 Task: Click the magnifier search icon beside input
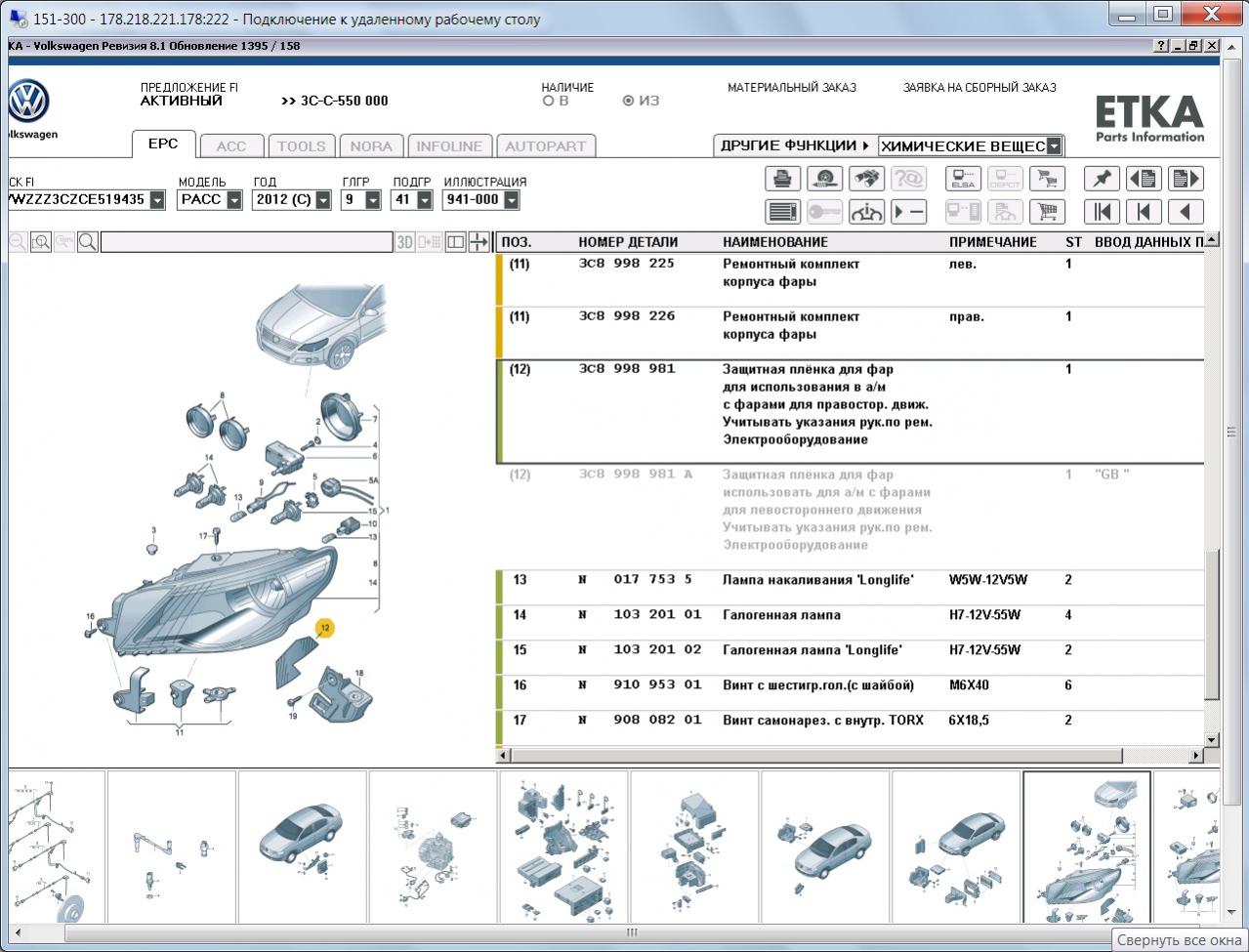pyautogui.click(x=87, y=242)
